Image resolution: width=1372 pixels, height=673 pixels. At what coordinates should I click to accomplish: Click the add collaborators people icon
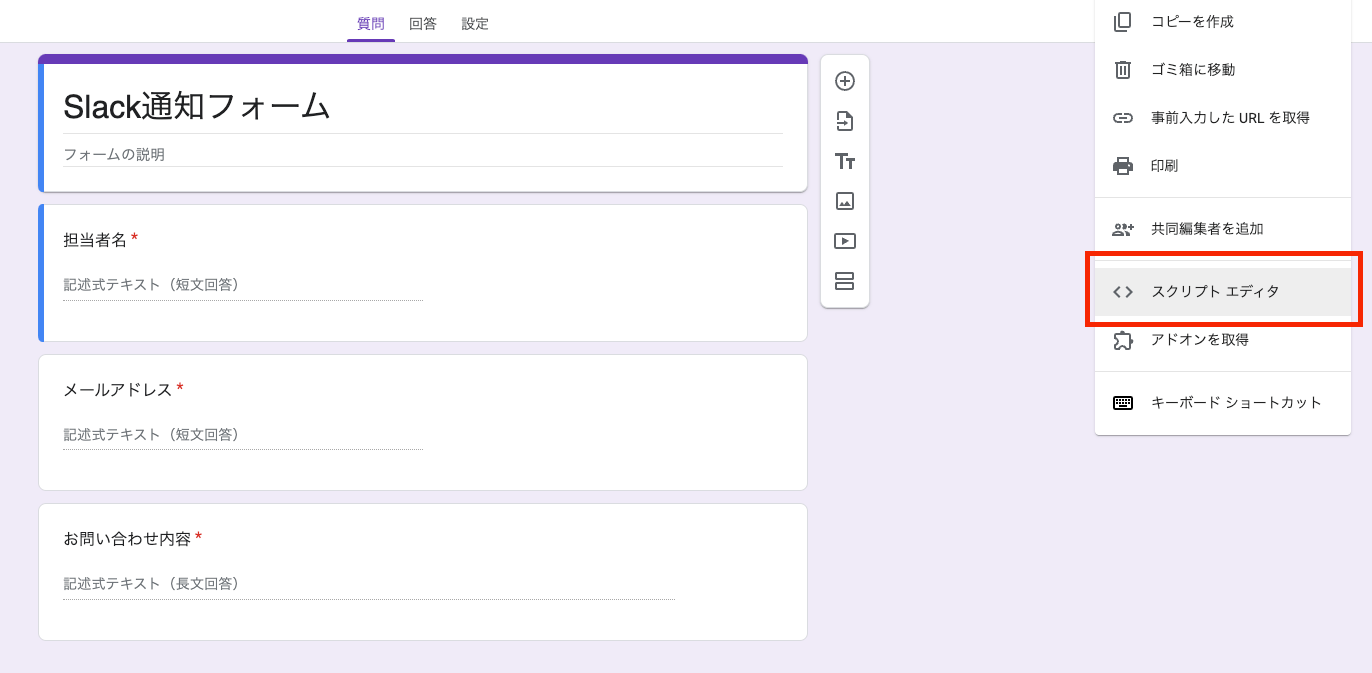coord(1123,229)
